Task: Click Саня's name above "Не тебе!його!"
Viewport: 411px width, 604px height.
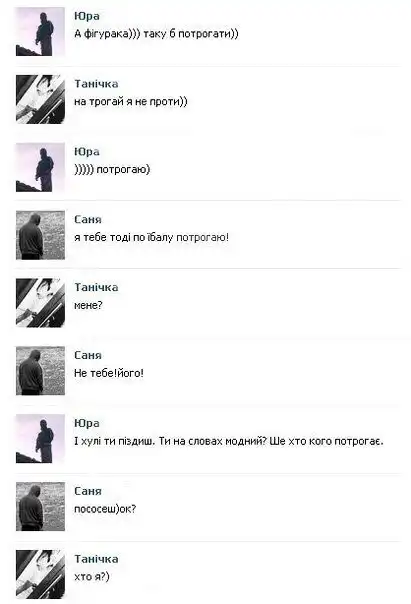Action: coord(88,355)
